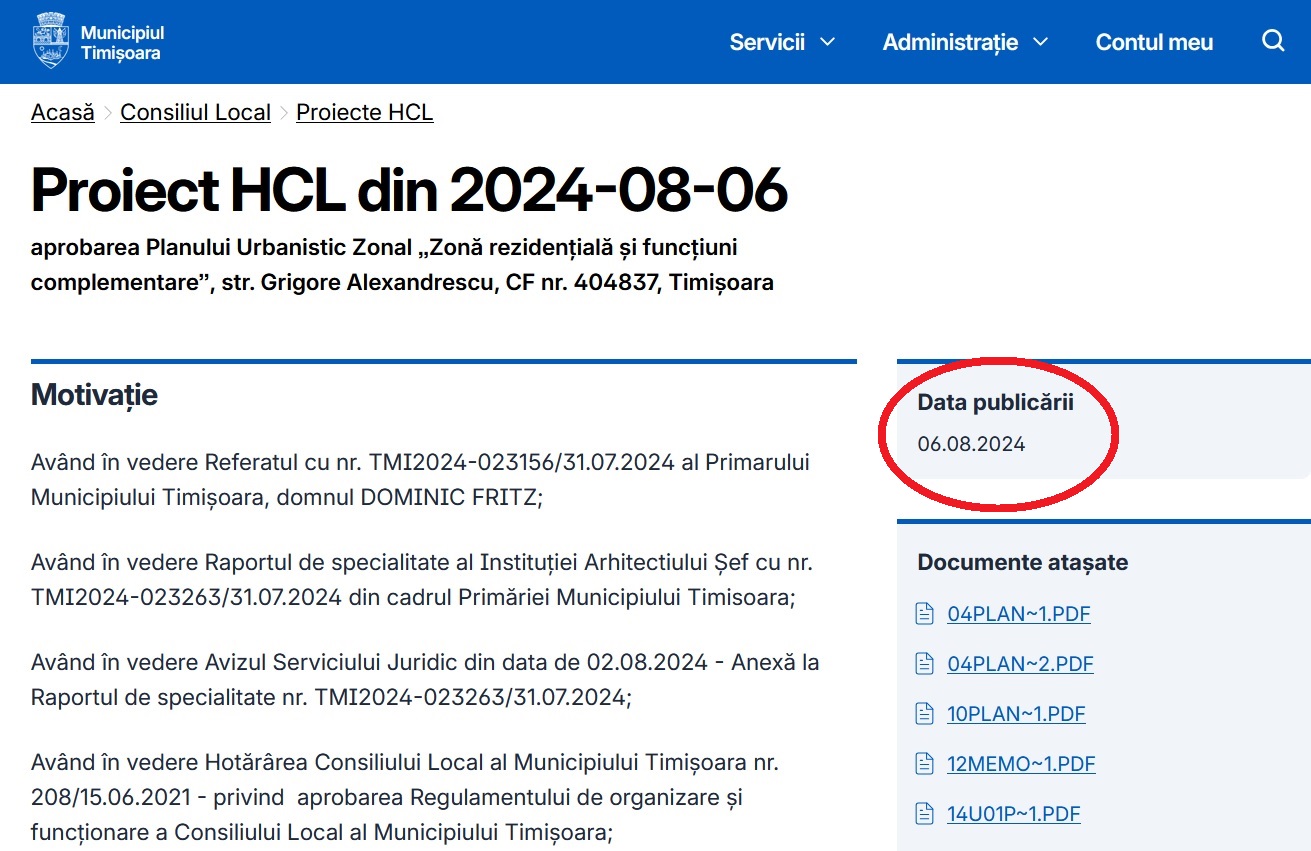
Task: Navigate to Consiliul Local breadcrumb
Action: click(x=196, y=112)
